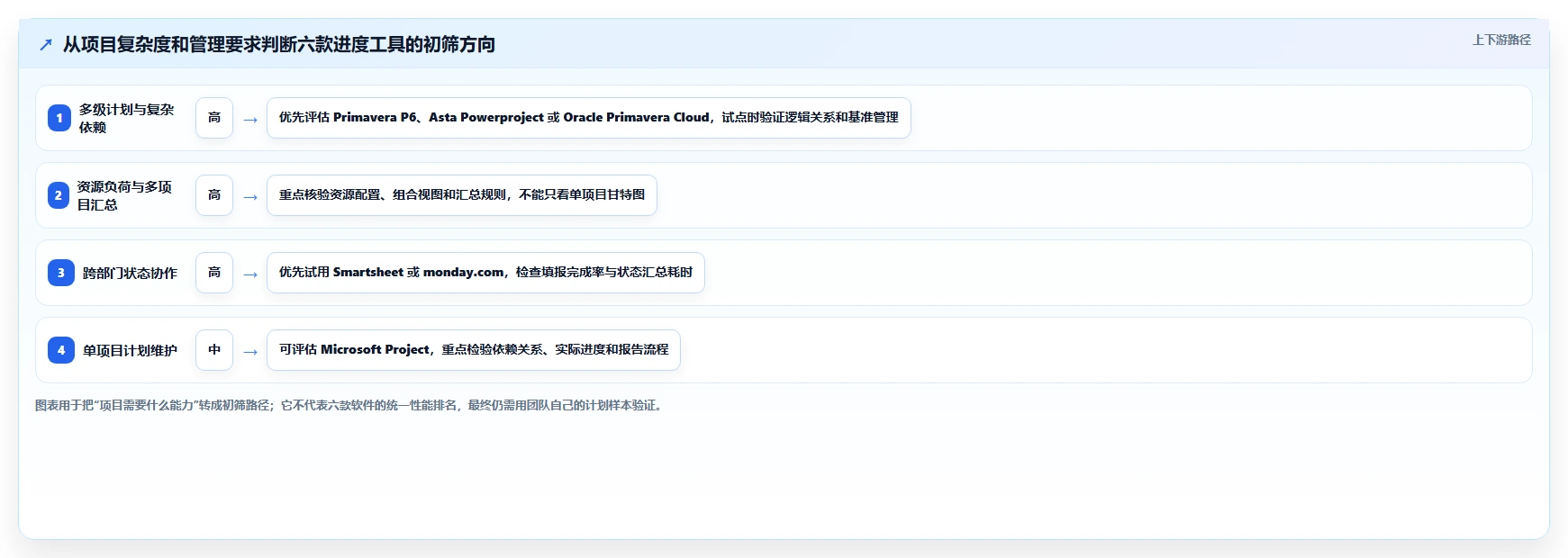The height and width of the screenshot is (558, 1568).
Task: Click the arrow in the 多级计划与复杂依赖 row
Action: [250, 120]
